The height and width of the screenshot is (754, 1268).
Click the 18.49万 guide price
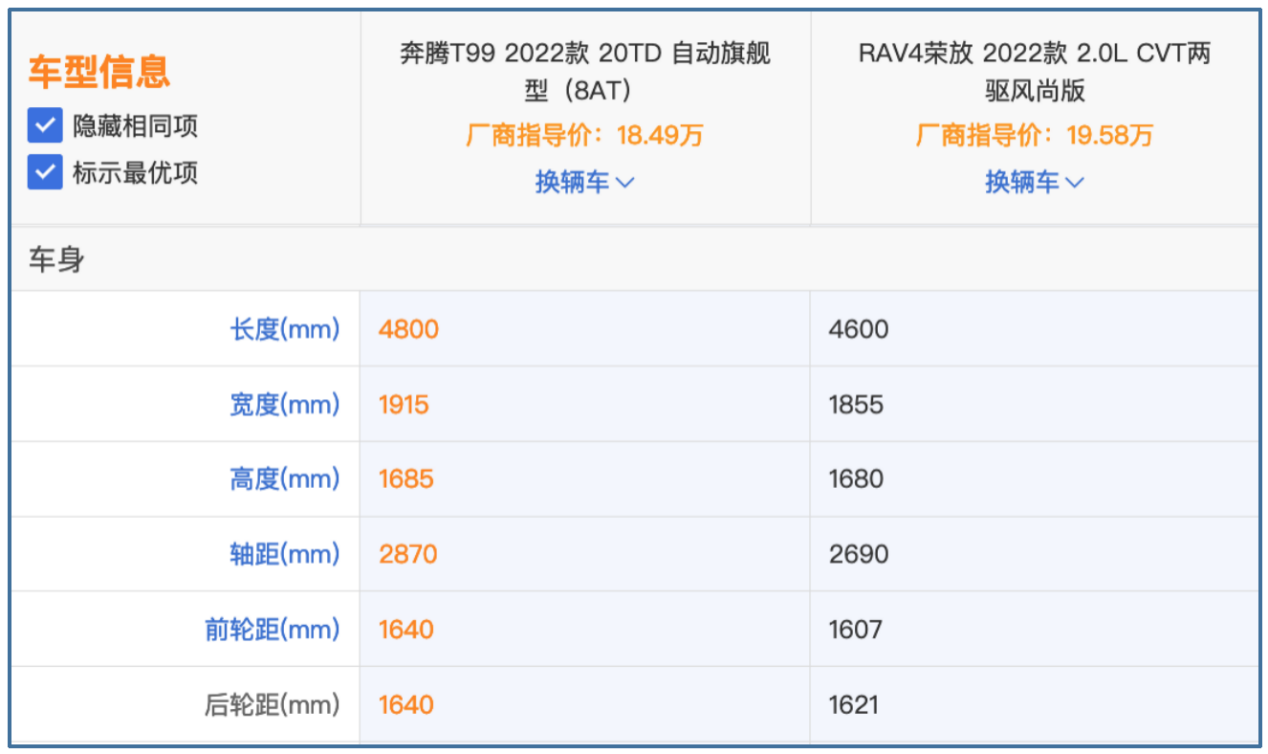660,135
